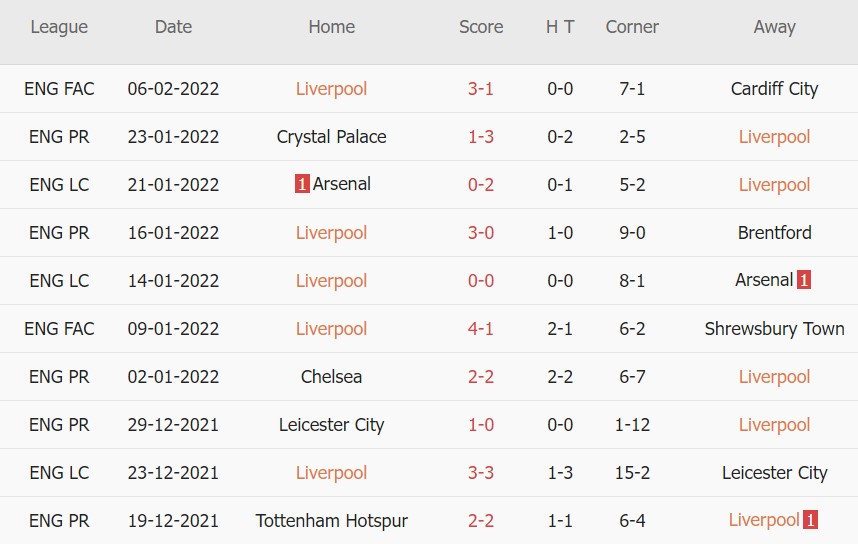Open the Crystal Palace team link
This screenshot has height=544, width=858.
pos(331,137)
